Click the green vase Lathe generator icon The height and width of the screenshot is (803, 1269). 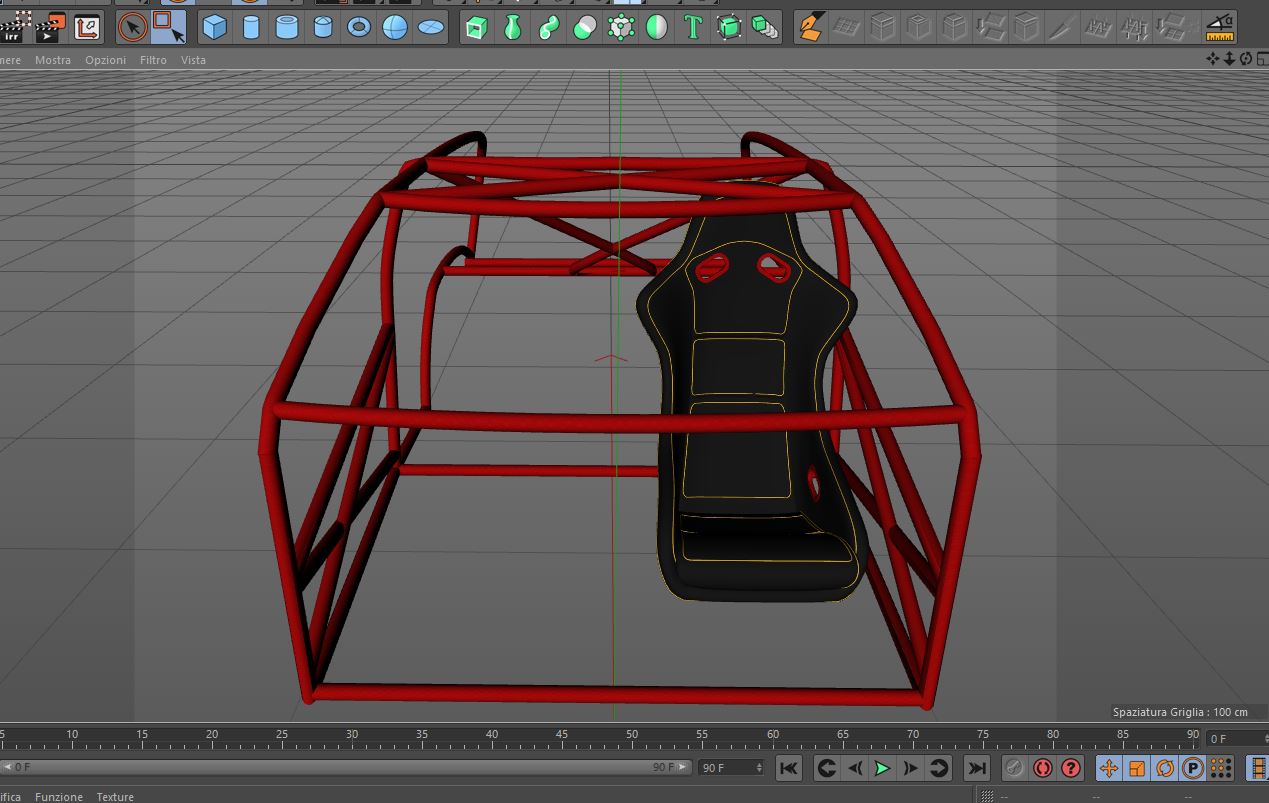click(x=513, y=27)
